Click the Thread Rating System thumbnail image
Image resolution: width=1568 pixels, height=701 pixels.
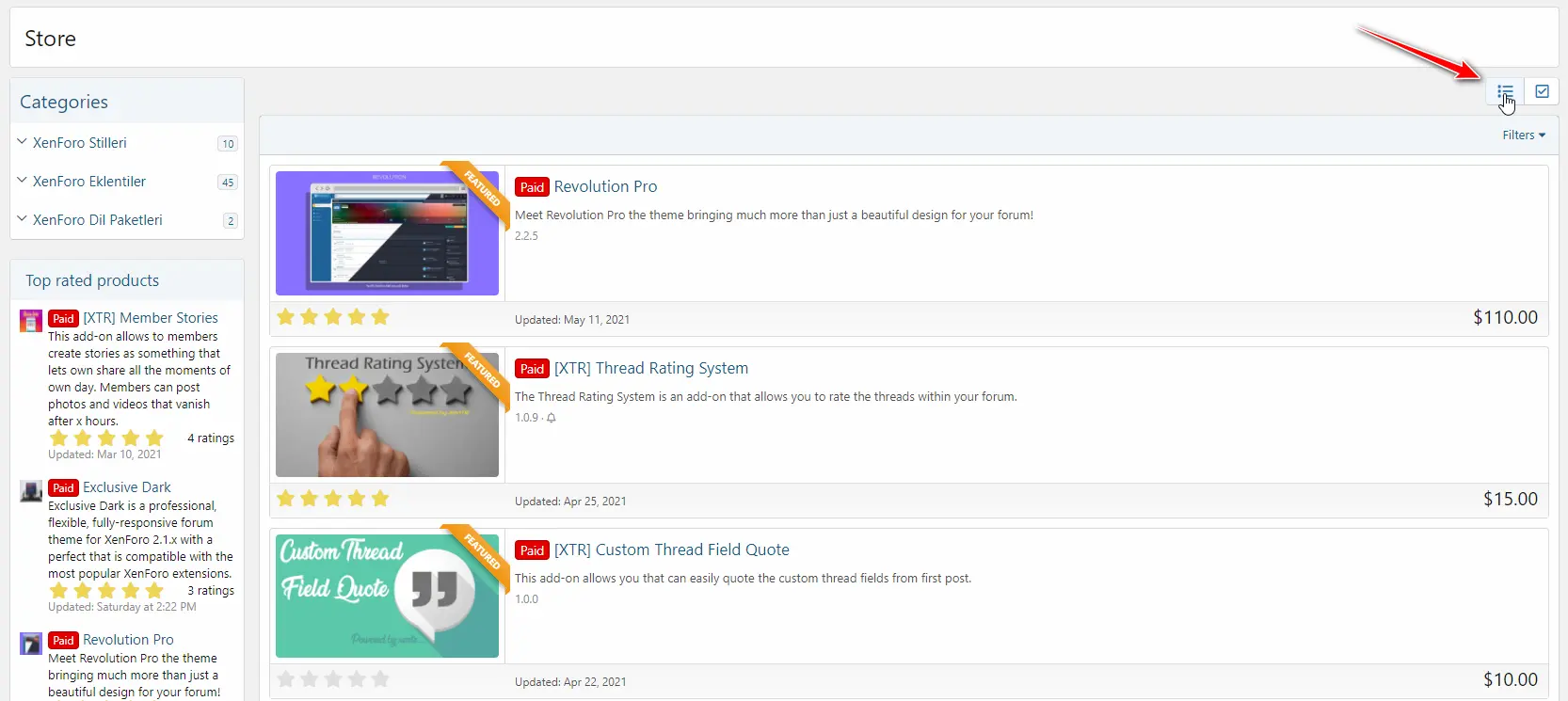coord(387,415)
